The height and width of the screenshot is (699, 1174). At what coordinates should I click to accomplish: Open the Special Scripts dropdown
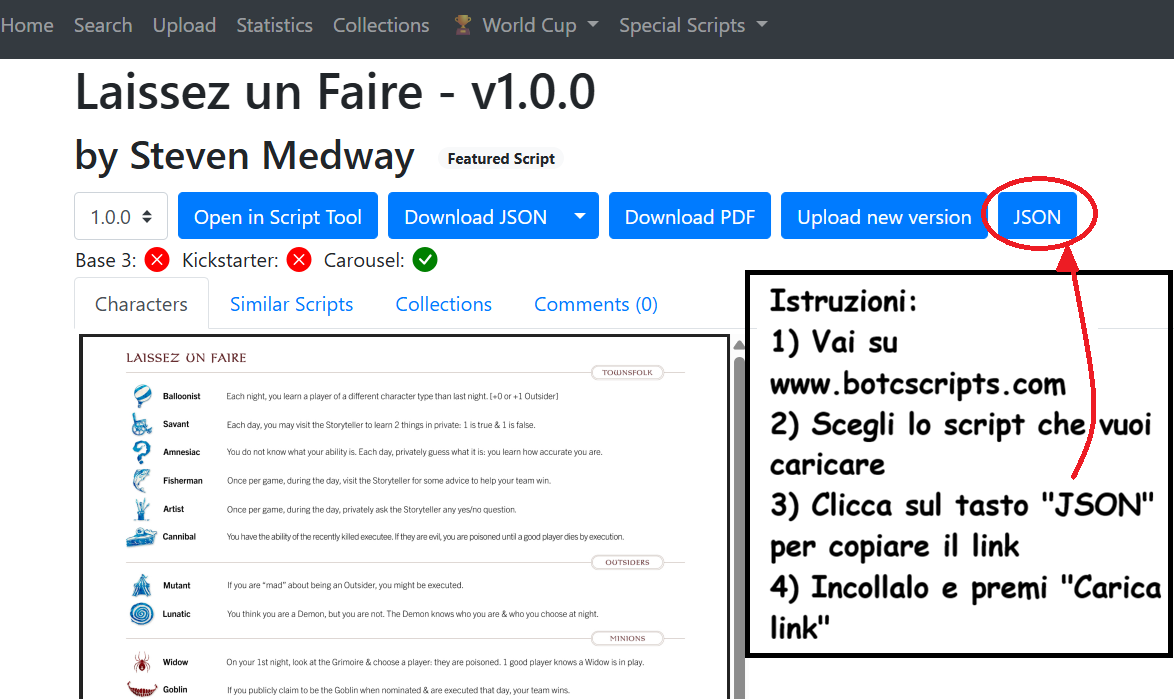point(692,25)
